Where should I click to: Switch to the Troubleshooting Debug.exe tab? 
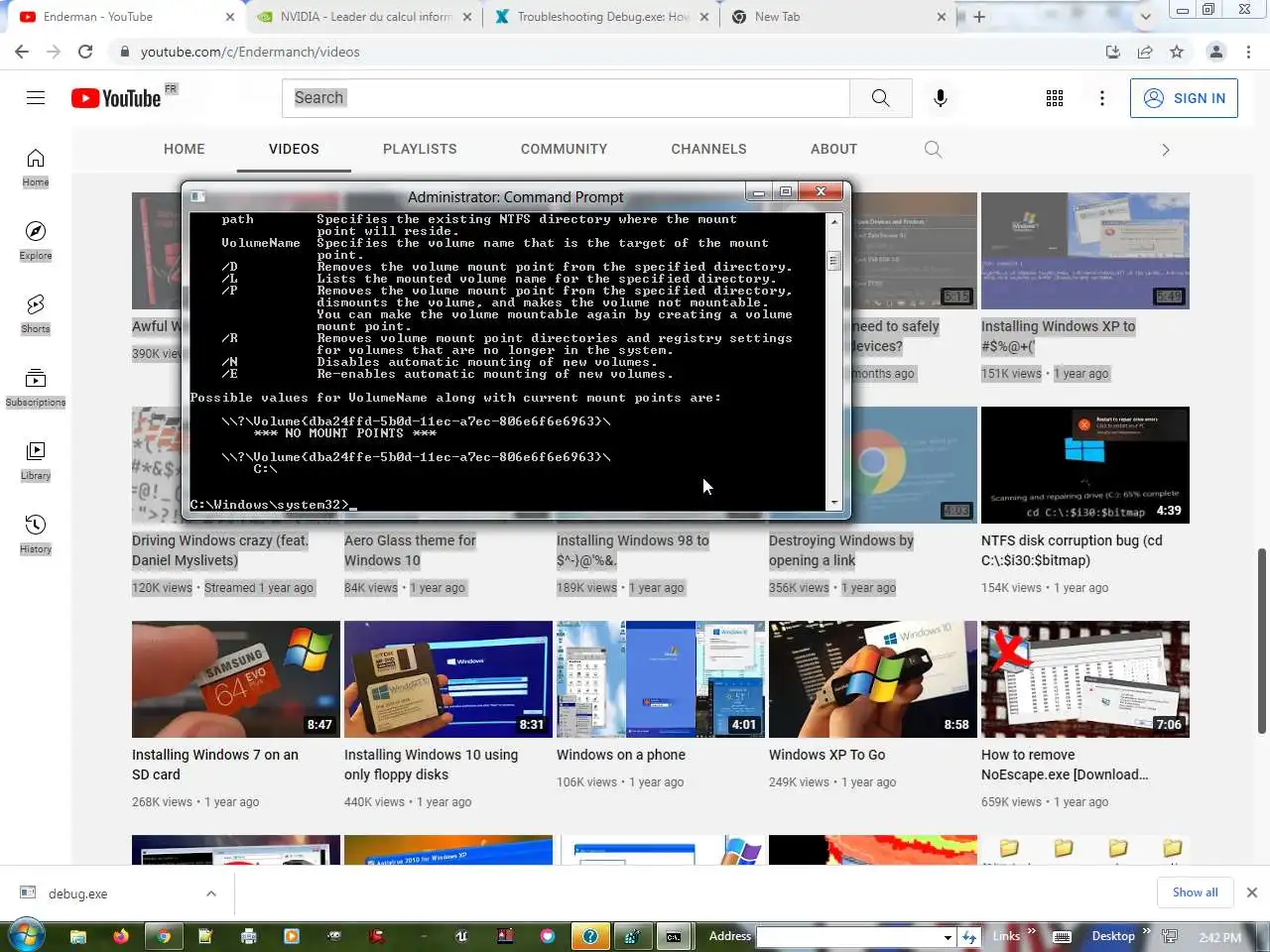point(603,17)
